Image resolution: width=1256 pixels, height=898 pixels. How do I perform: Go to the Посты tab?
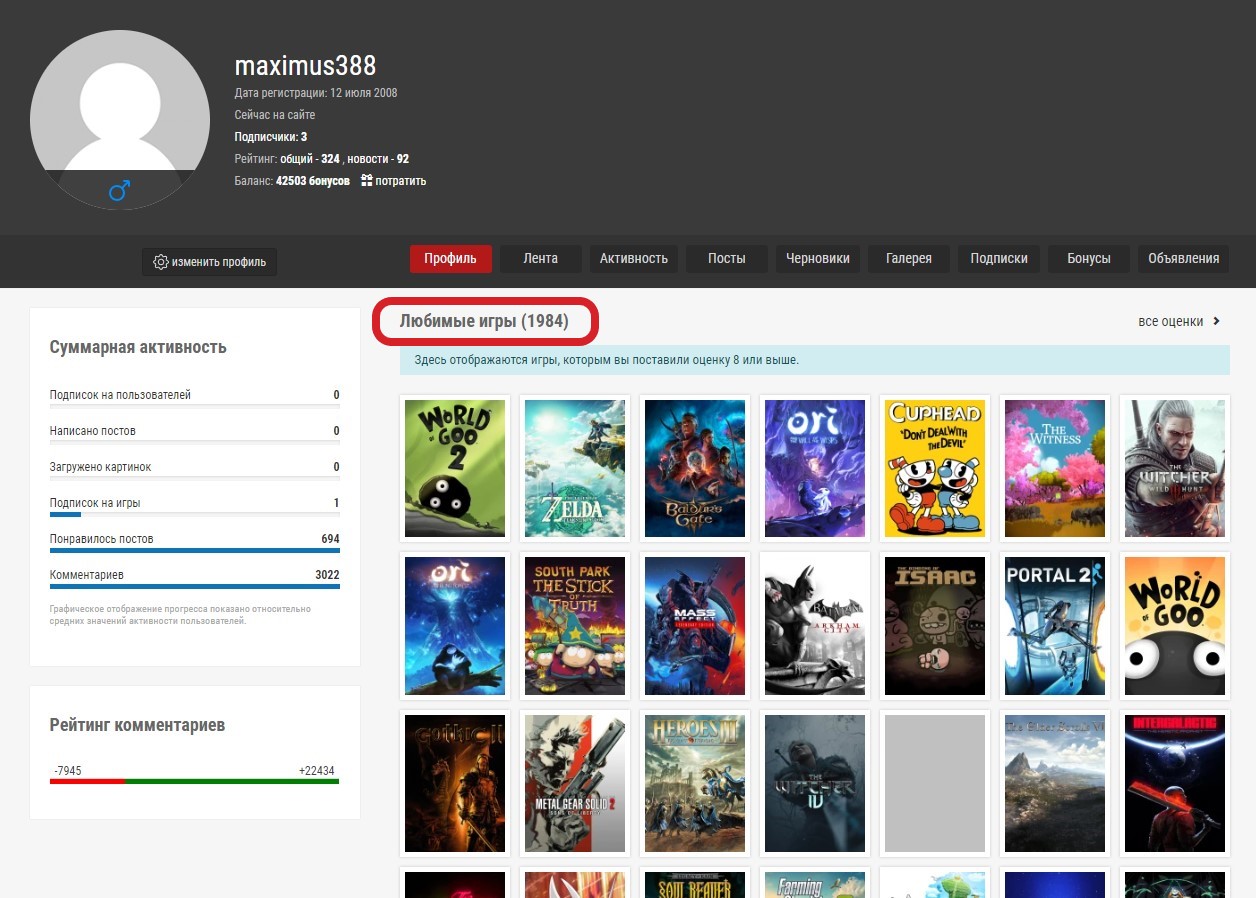pyautogui.click(x=727, y=258)
